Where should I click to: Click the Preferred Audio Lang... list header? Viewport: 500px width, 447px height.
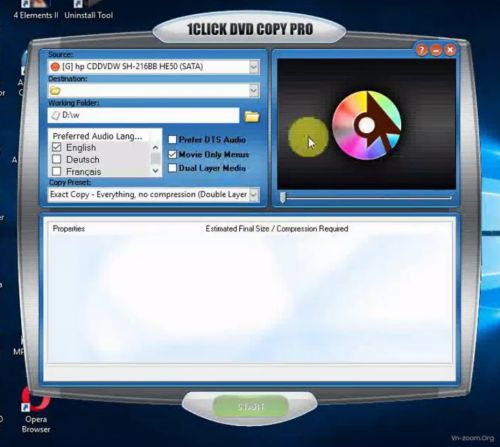(x=97, y=136)
